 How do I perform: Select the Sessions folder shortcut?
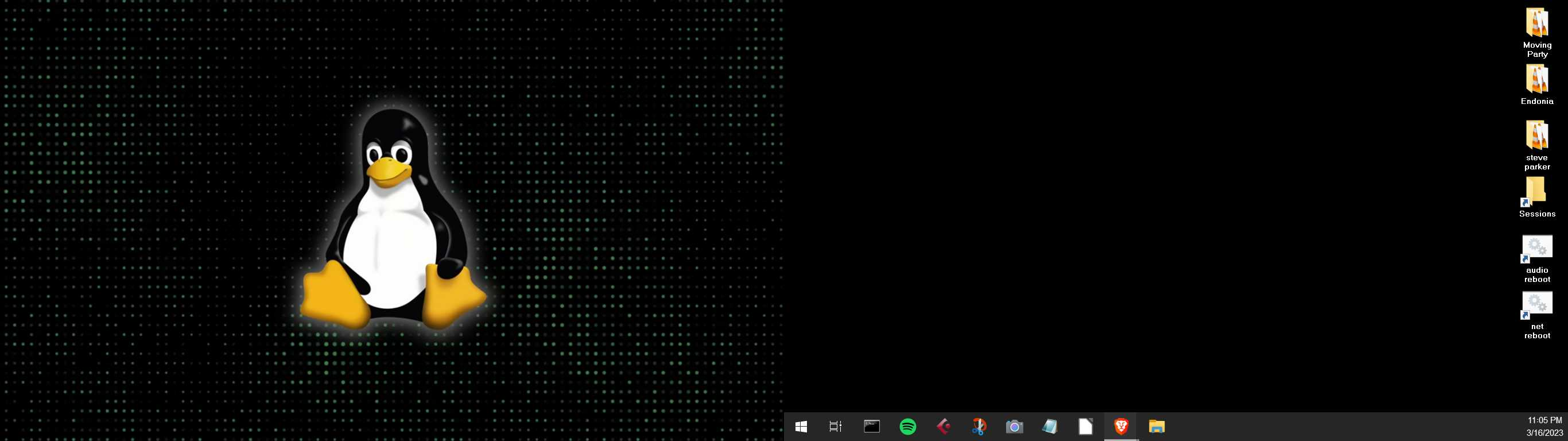[1537, 198]
